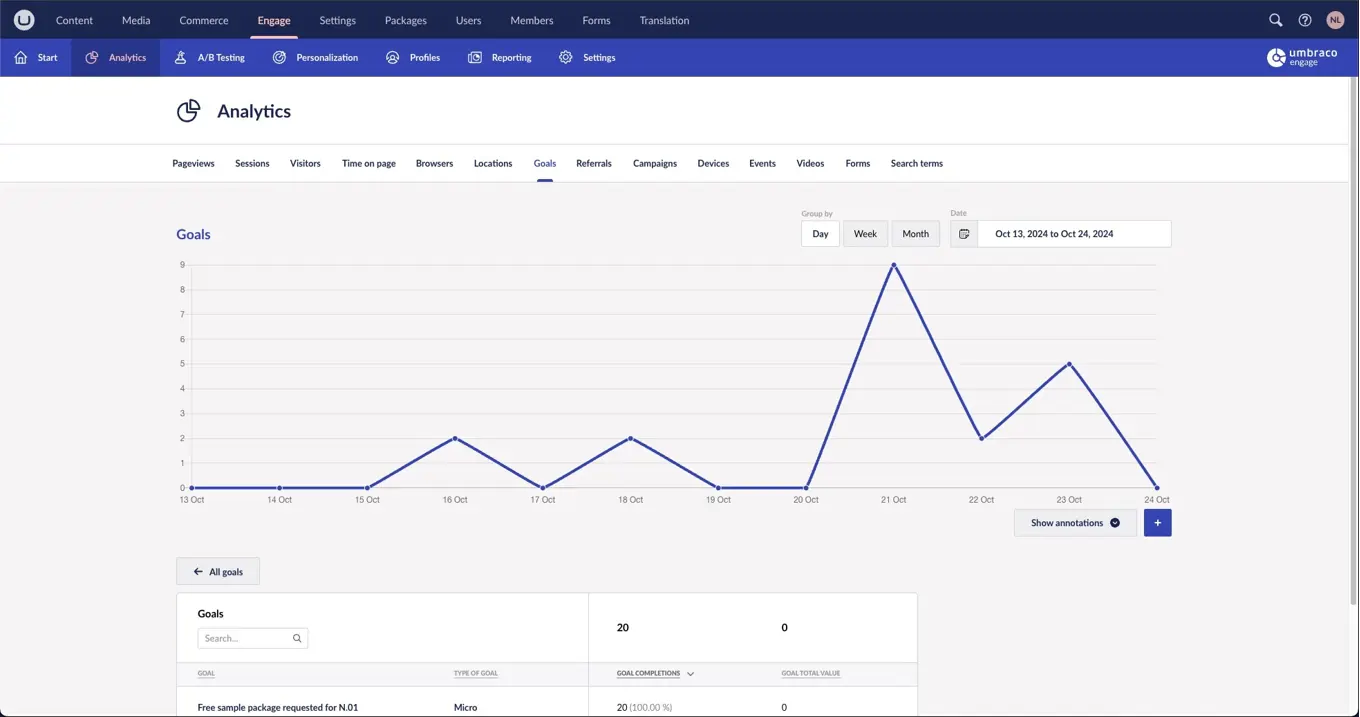Viewport: 1360px width, 717px height.
Task: Open the top-bar Forms section
Action: tap(596, 20)
